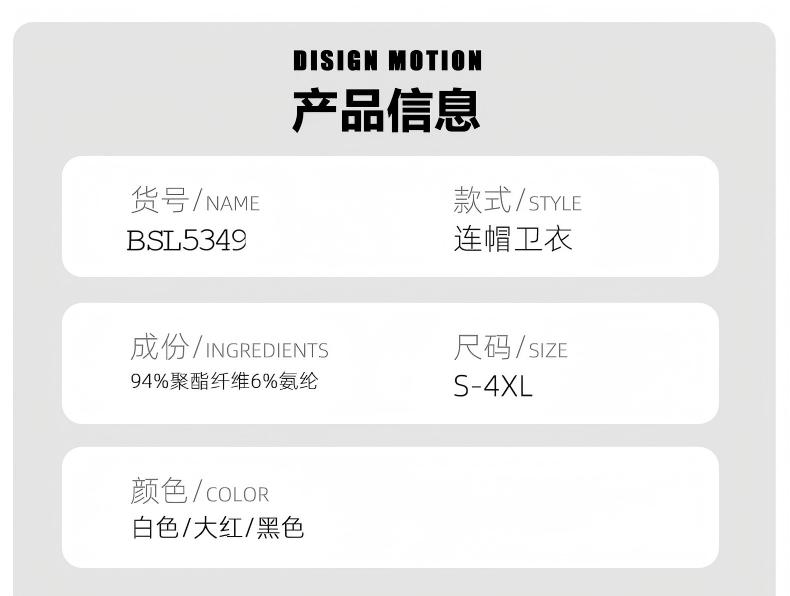Click the SIZE caption text
Screen dimensions: 790x596
(548, 351)
